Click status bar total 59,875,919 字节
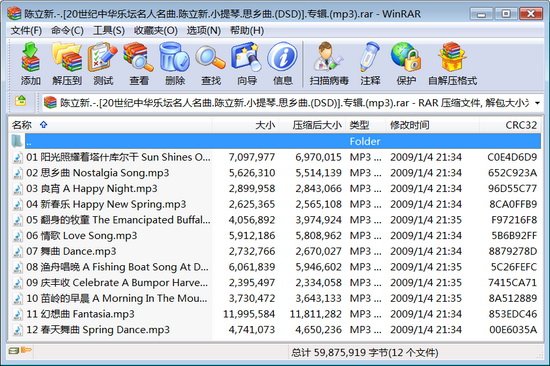 [x=340, y=352]
